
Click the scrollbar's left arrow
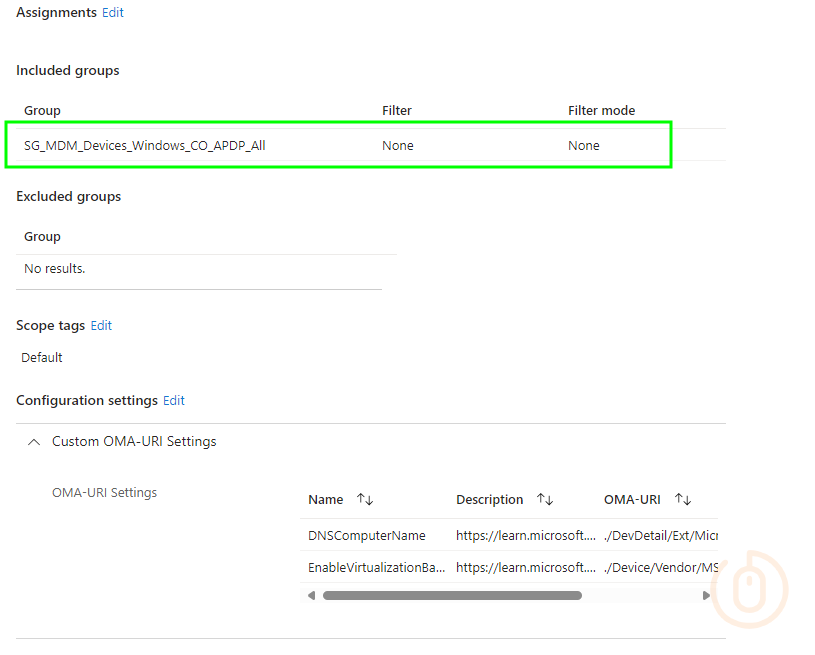pos(311,595)
